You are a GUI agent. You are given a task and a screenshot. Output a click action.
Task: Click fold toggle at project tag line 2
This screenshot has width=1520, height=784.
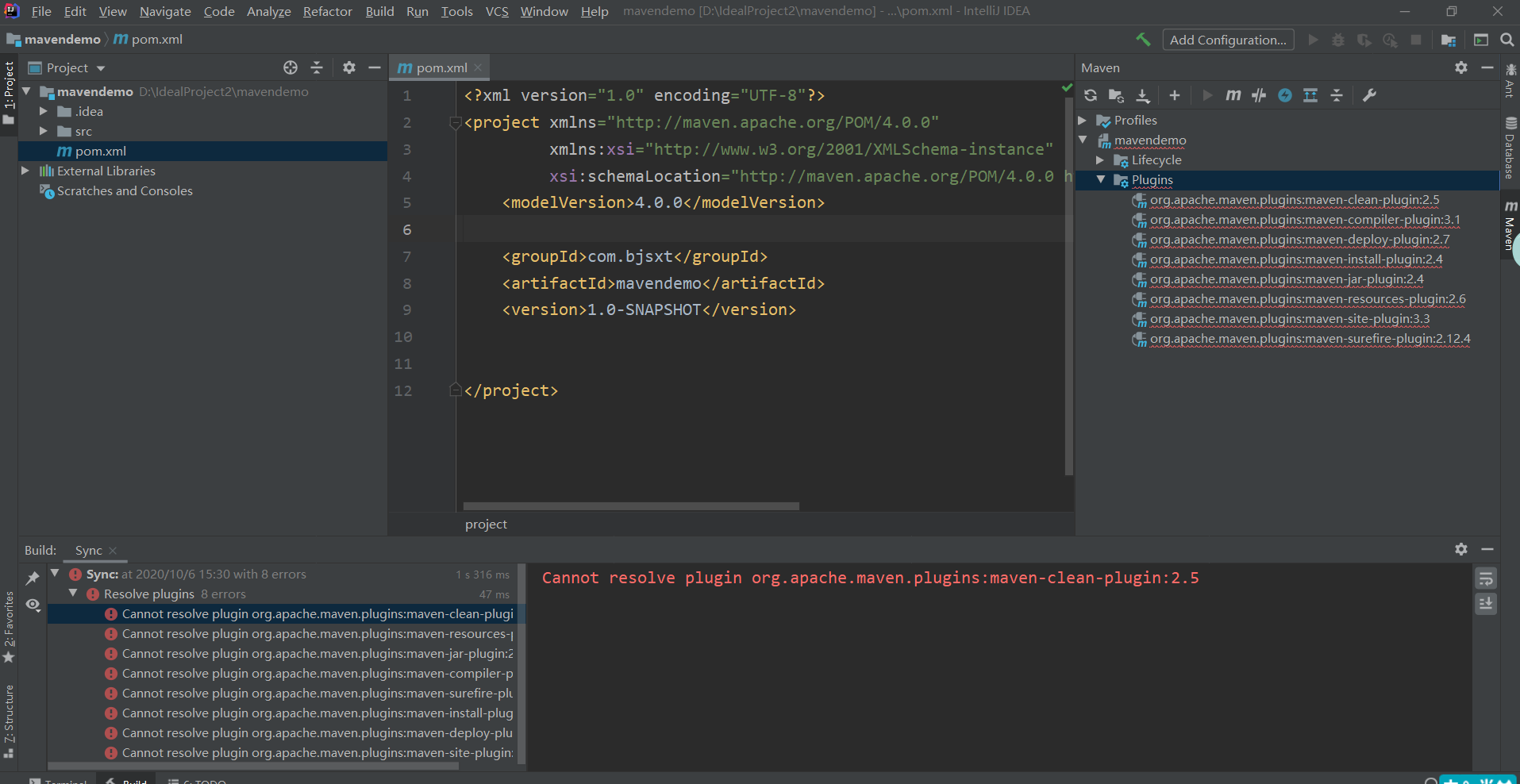click(456, 122)
